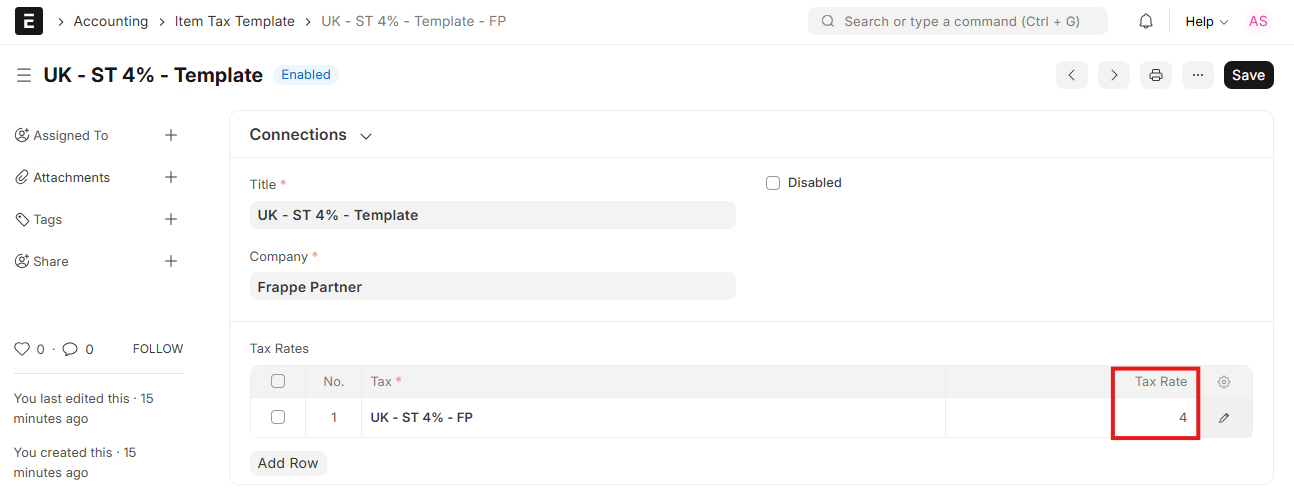
Task: Navigate to Accounting breadcrumb
Action: [110, 21]
